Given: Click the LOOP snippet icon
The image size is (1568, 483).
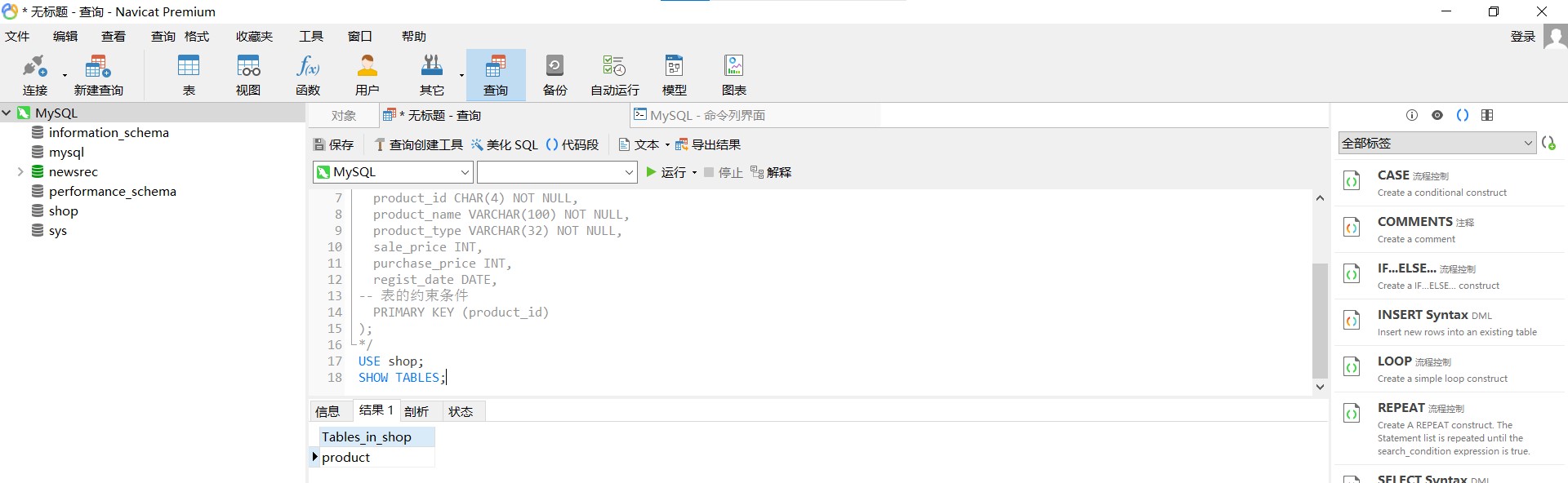Looking at the screenshot, I should pos(1352,366).
